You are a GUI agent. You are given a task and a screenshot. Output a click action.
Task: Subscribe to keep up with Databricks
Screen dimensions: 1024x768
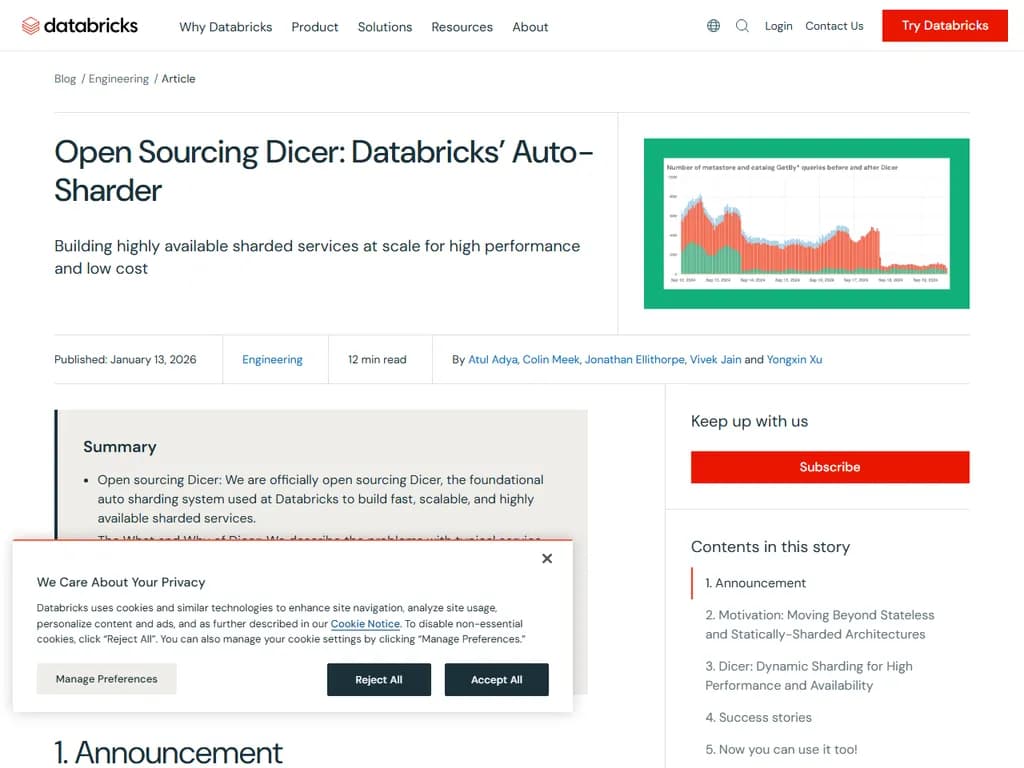(x=829, y=466)
